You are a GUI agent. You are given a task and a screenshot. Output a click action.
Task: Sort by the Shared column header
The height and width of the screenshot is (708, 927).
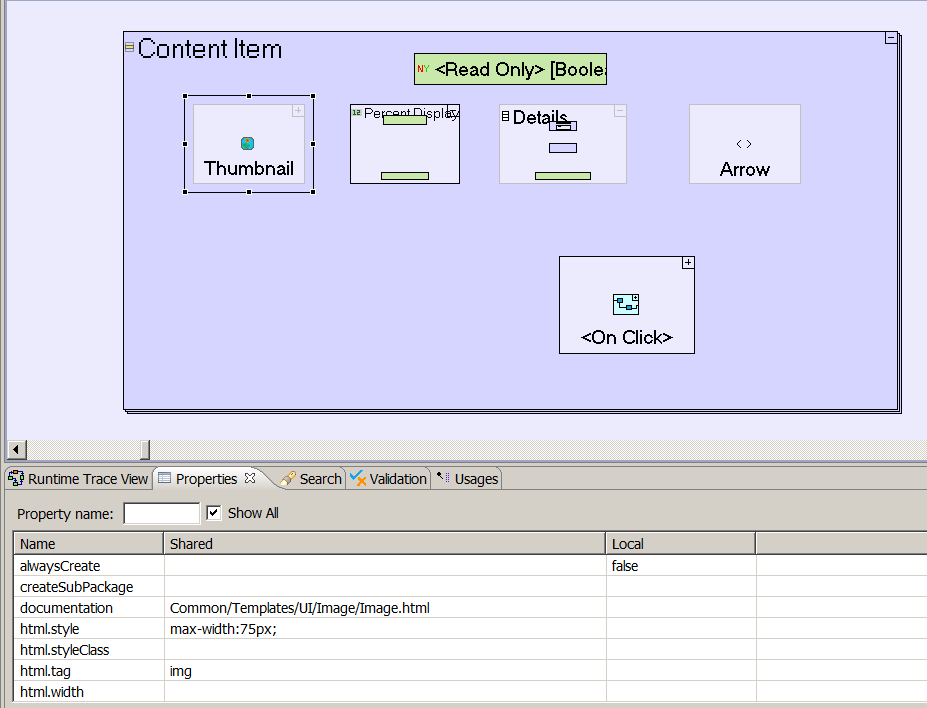384,544
